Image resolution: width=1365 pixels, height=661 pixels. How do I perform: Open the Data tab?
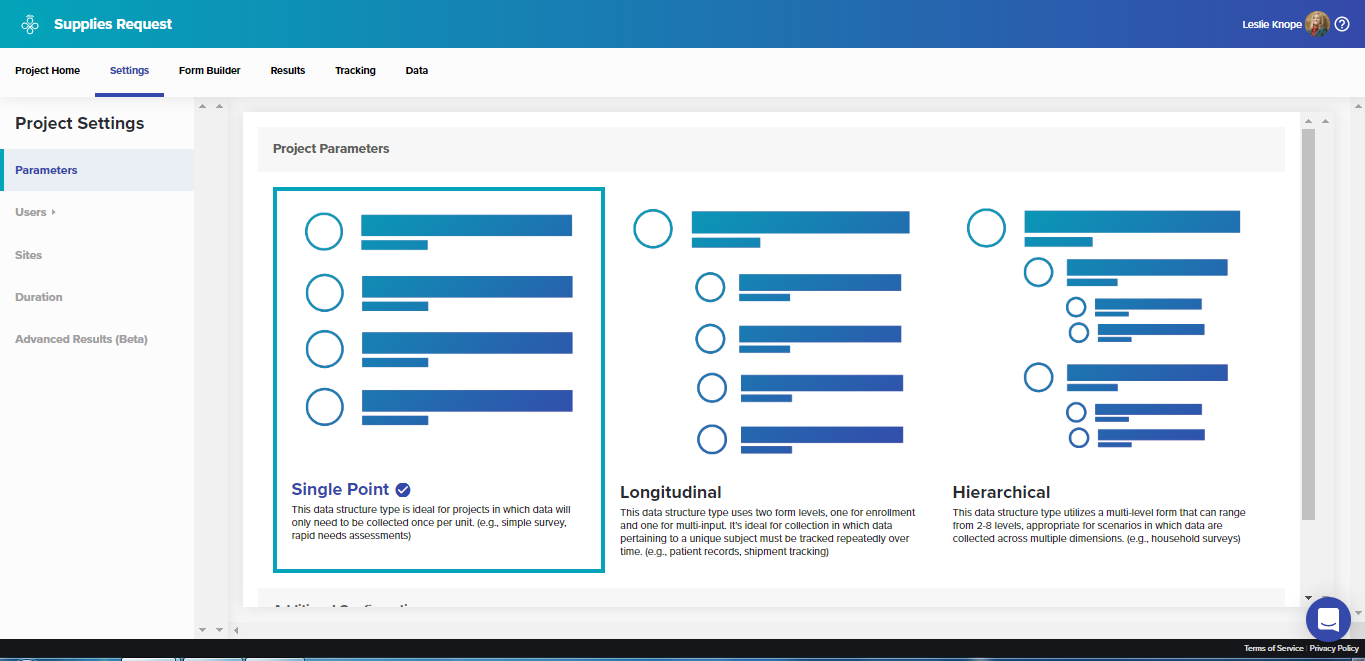[x=417, y=71]
